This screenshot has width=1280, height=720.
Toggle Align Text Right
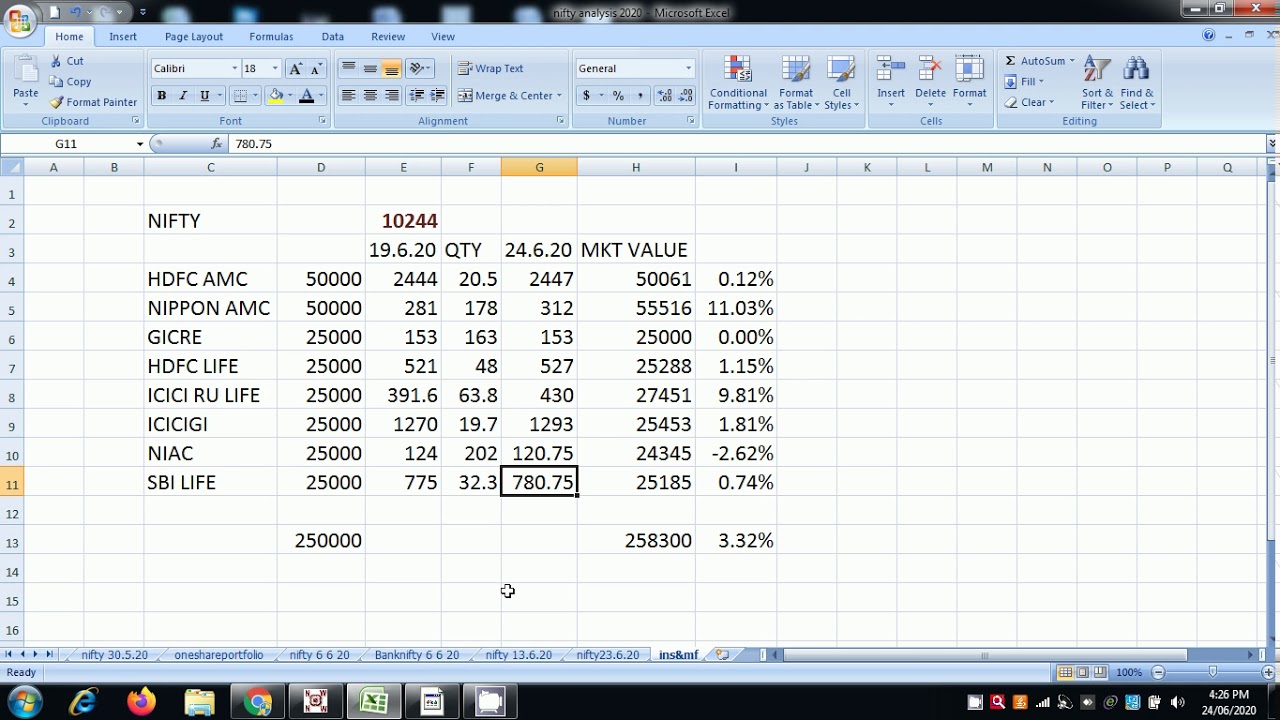pos(392,96)
